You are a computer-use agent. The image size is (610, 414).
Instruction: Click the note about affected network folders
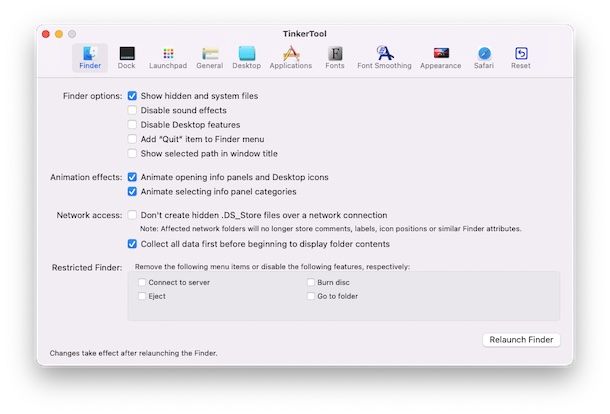pyautogui.click(x=330, y=229)
